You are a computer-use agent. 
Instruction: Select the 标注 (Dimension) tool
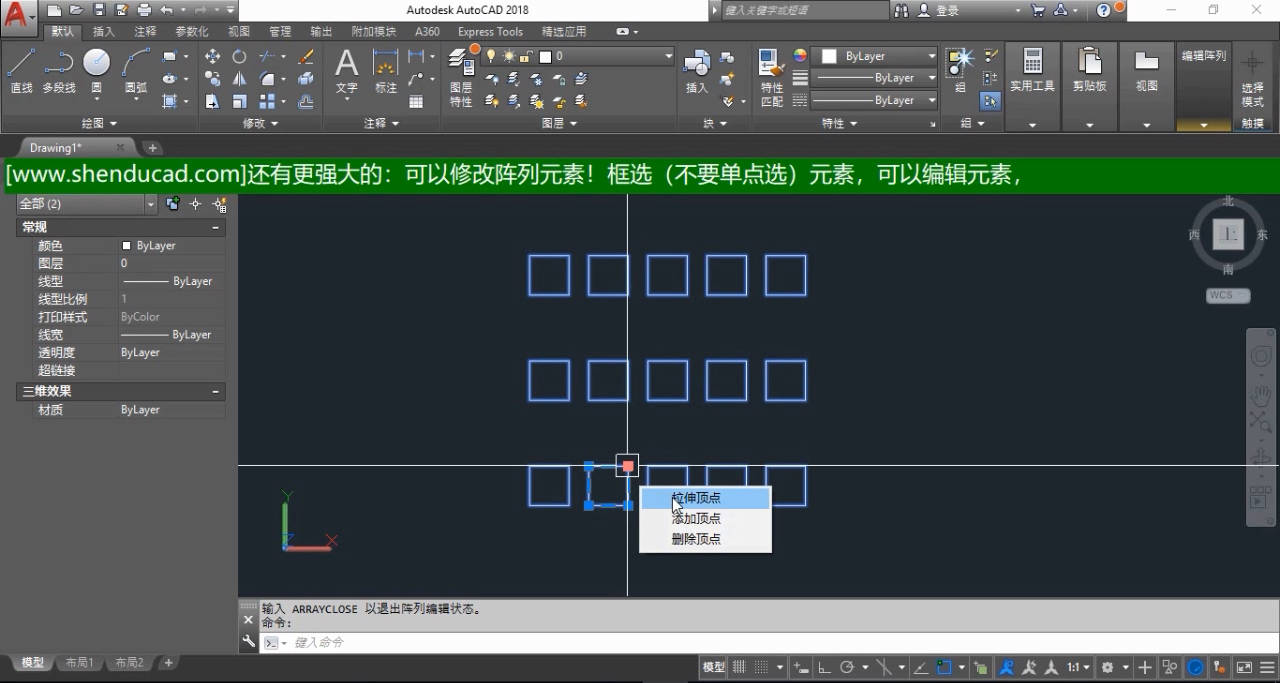pyautogui.click(x=386, y=70)
